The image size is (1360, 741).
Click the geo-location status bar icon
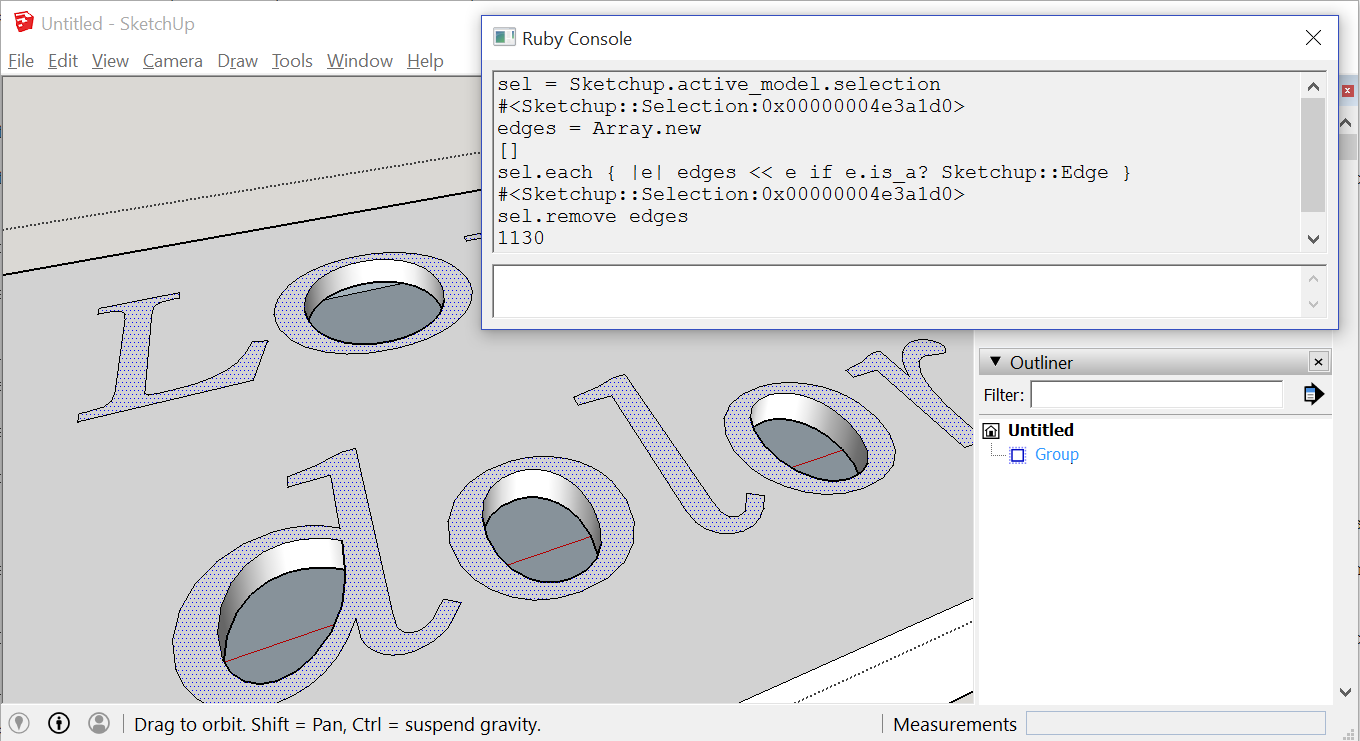[x=19, y=723]
